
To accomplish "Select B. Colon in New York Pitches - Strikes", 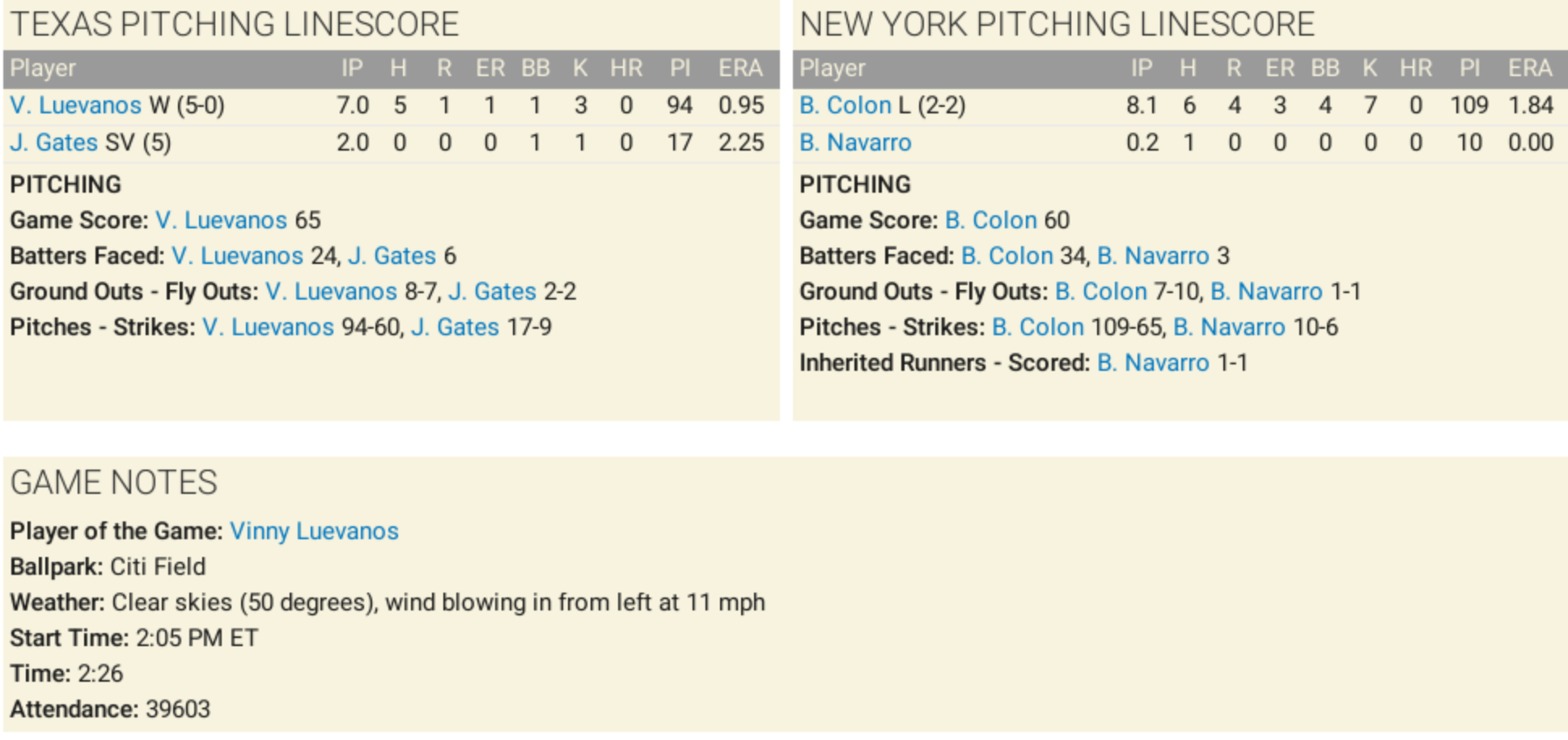I will click(1037, 327).
